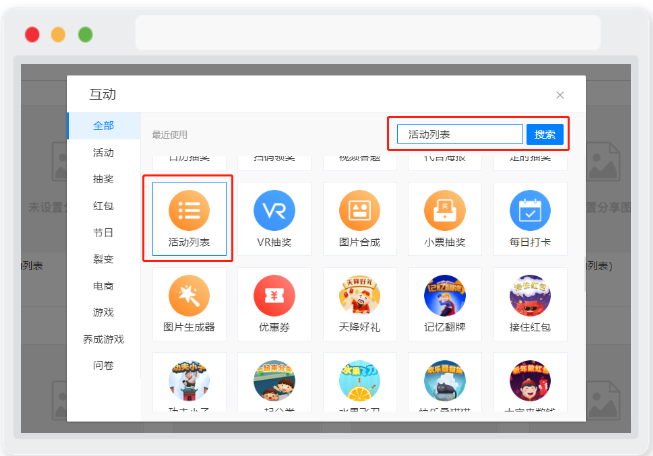This screenshot has height=456, width=653.
Task: Select the New Year red packet game icon
Action: [x=530, y=381]
